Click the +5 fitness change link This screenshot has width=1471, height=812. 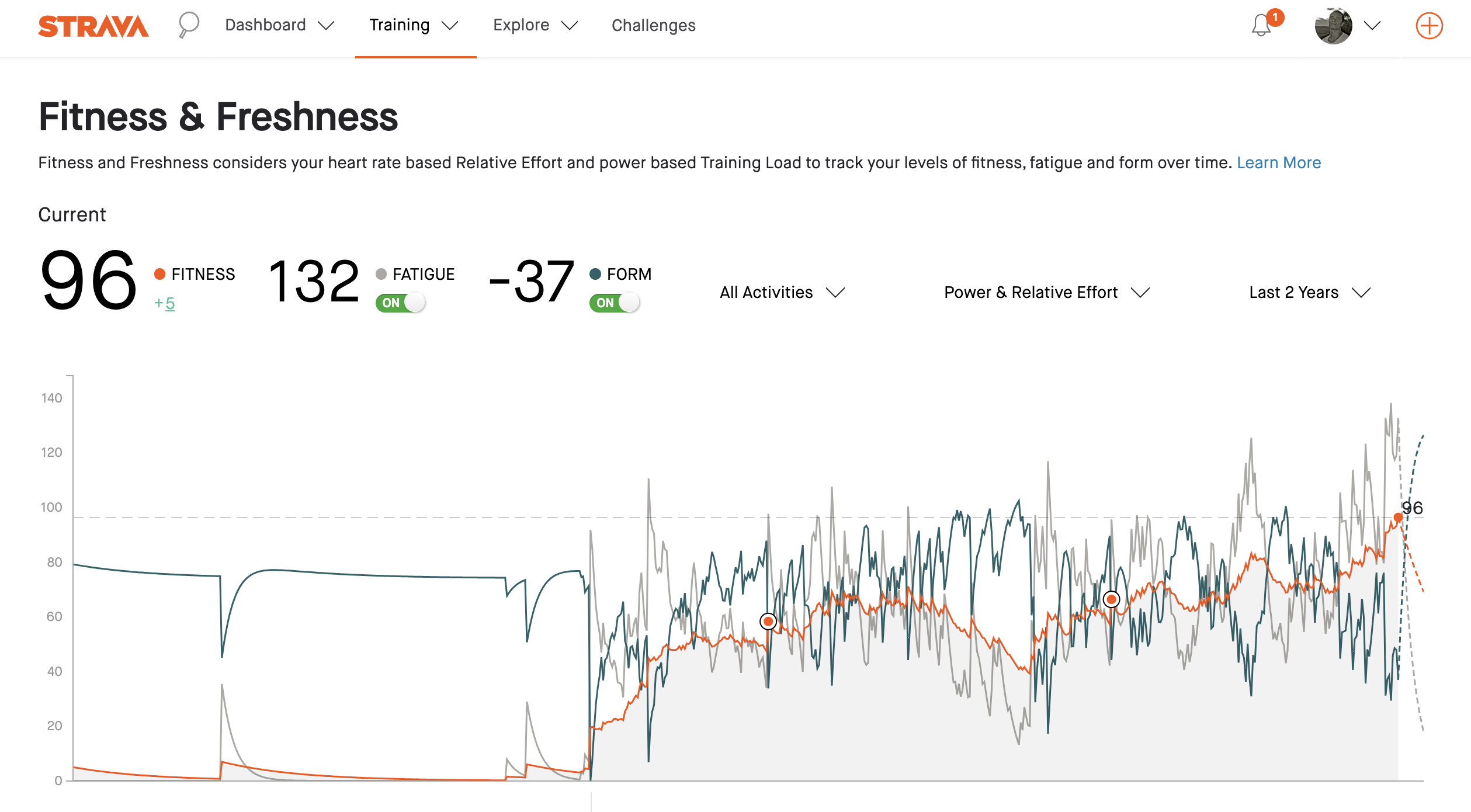click(x=165, y=303)
